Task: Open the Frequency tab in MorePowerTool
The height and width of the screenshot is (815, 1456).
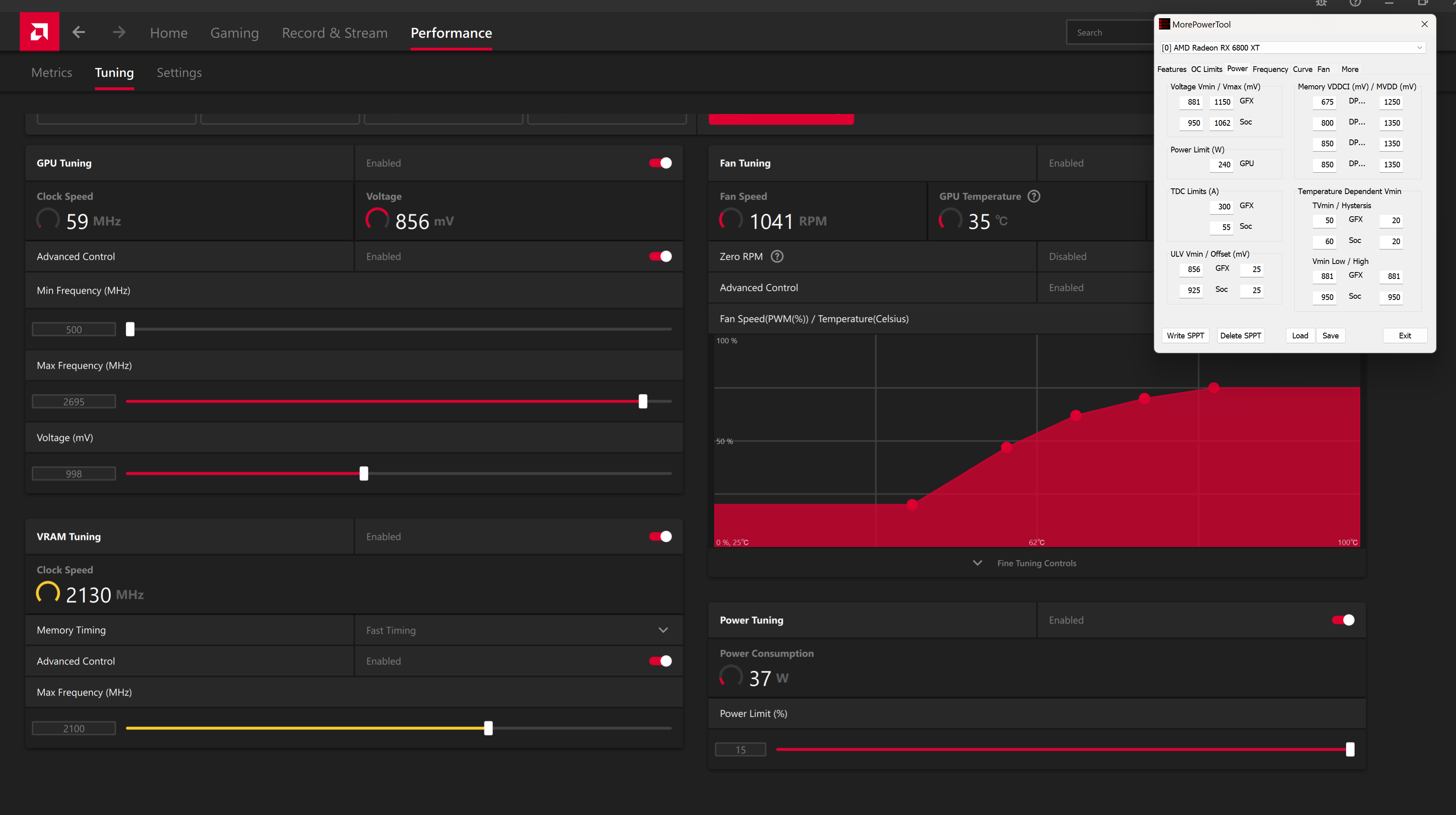Action: (1270, 69)
